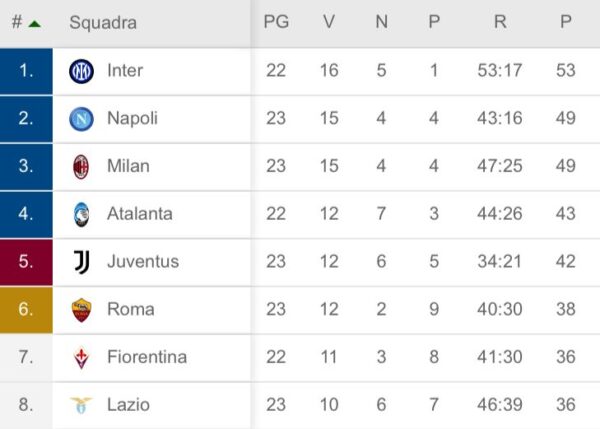
Task: Click the Roma club crest icon
Action: click(x=81, y=310)
